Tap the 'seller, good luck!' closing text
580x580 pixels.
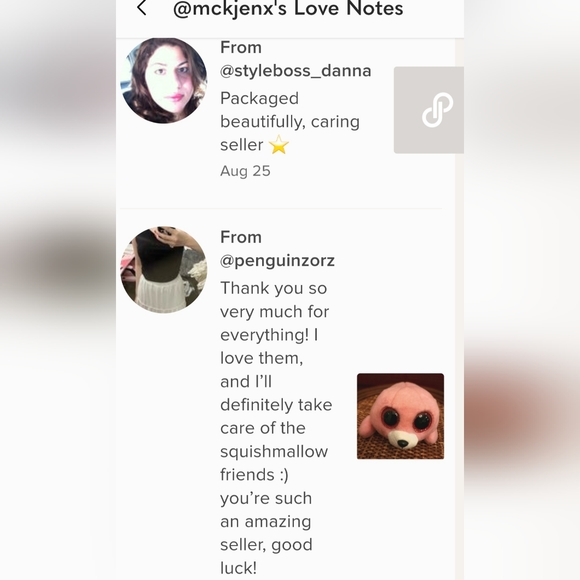coord(266,556)
